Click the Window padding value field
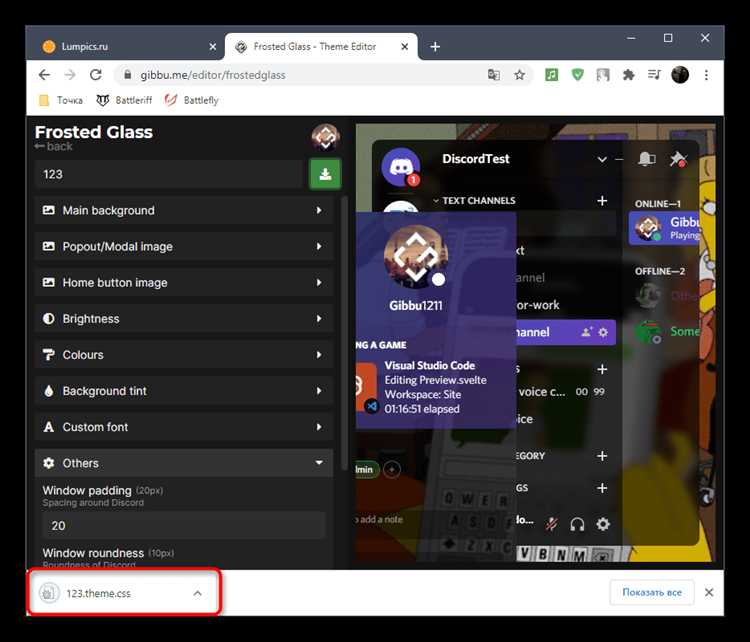The width and height of the screenshot is (750, 642). click(183, 525)
